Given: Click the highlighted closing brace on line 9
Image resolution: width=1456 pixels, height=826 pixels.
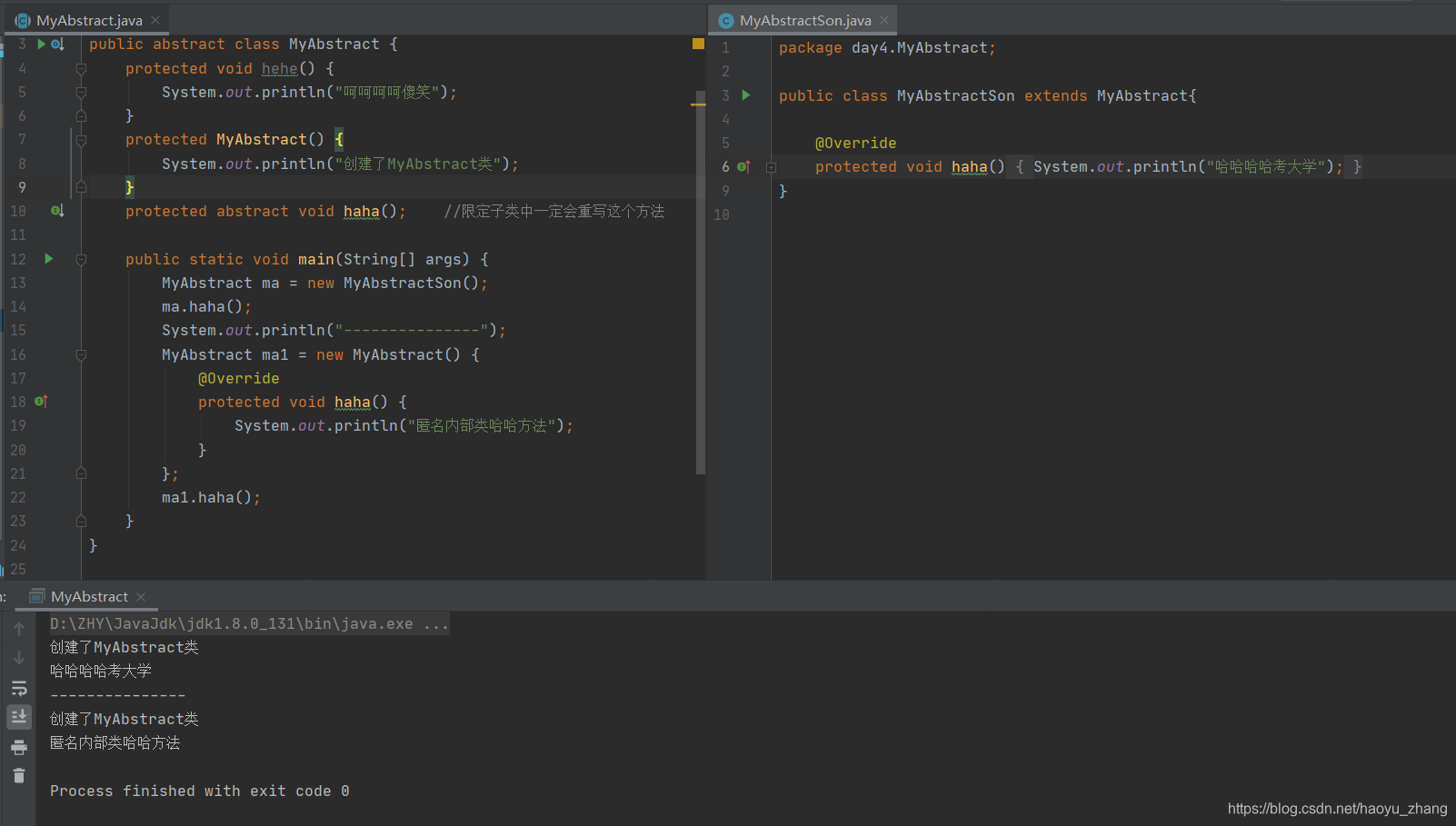Looking at the screenshot, I should tap(129, 187).
